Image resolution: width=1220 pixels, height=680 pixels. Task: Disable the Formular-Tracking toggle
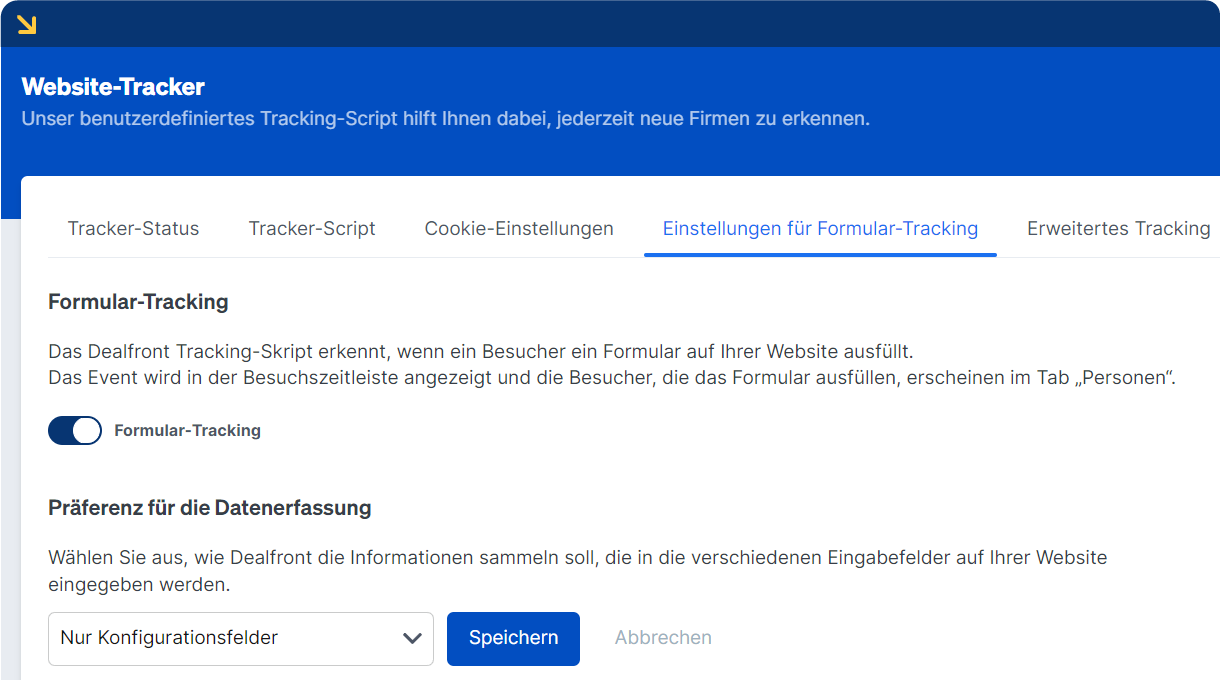point(74,430)
